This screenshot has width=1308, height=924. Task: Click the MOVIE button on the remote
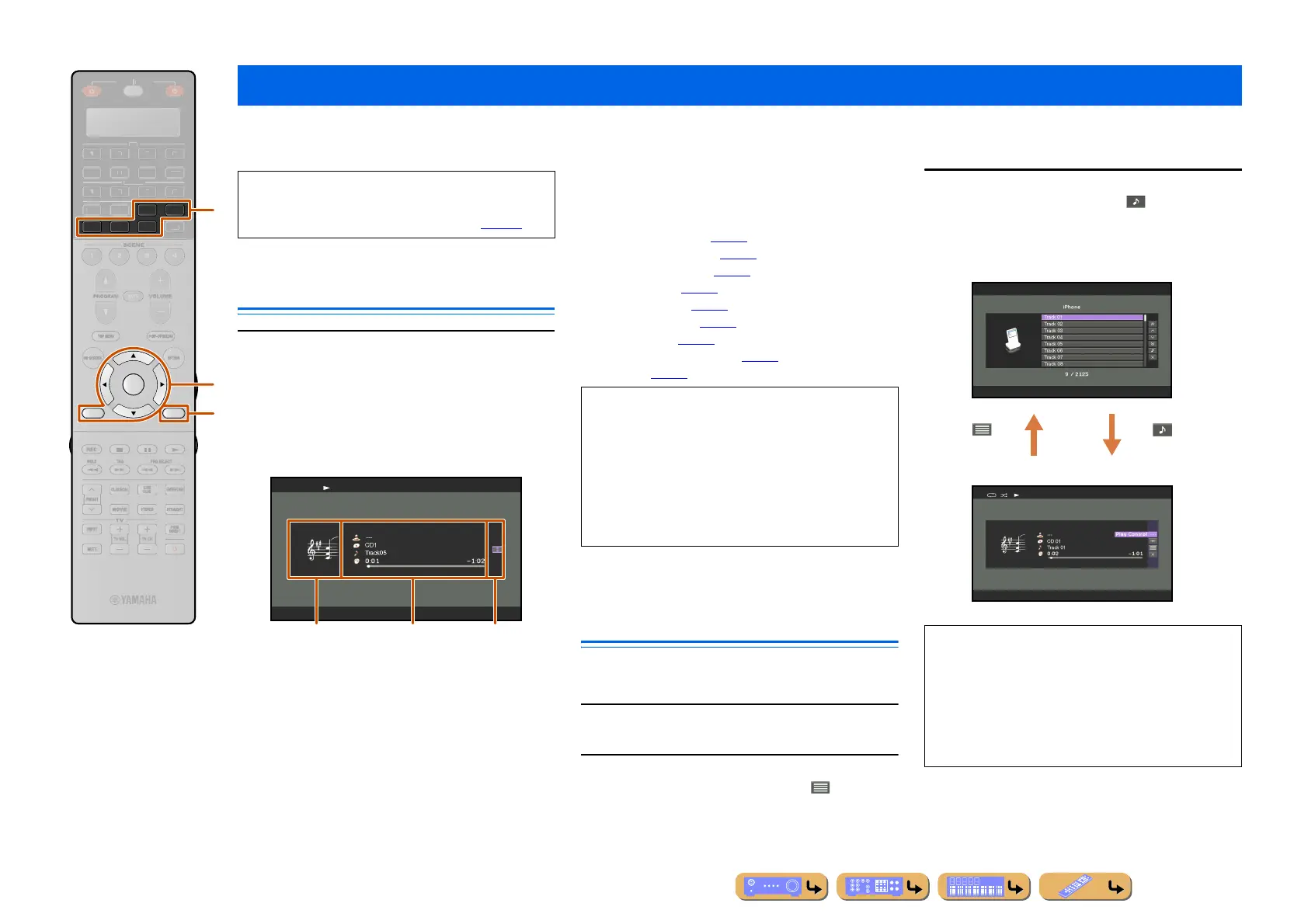click(119, 509)
